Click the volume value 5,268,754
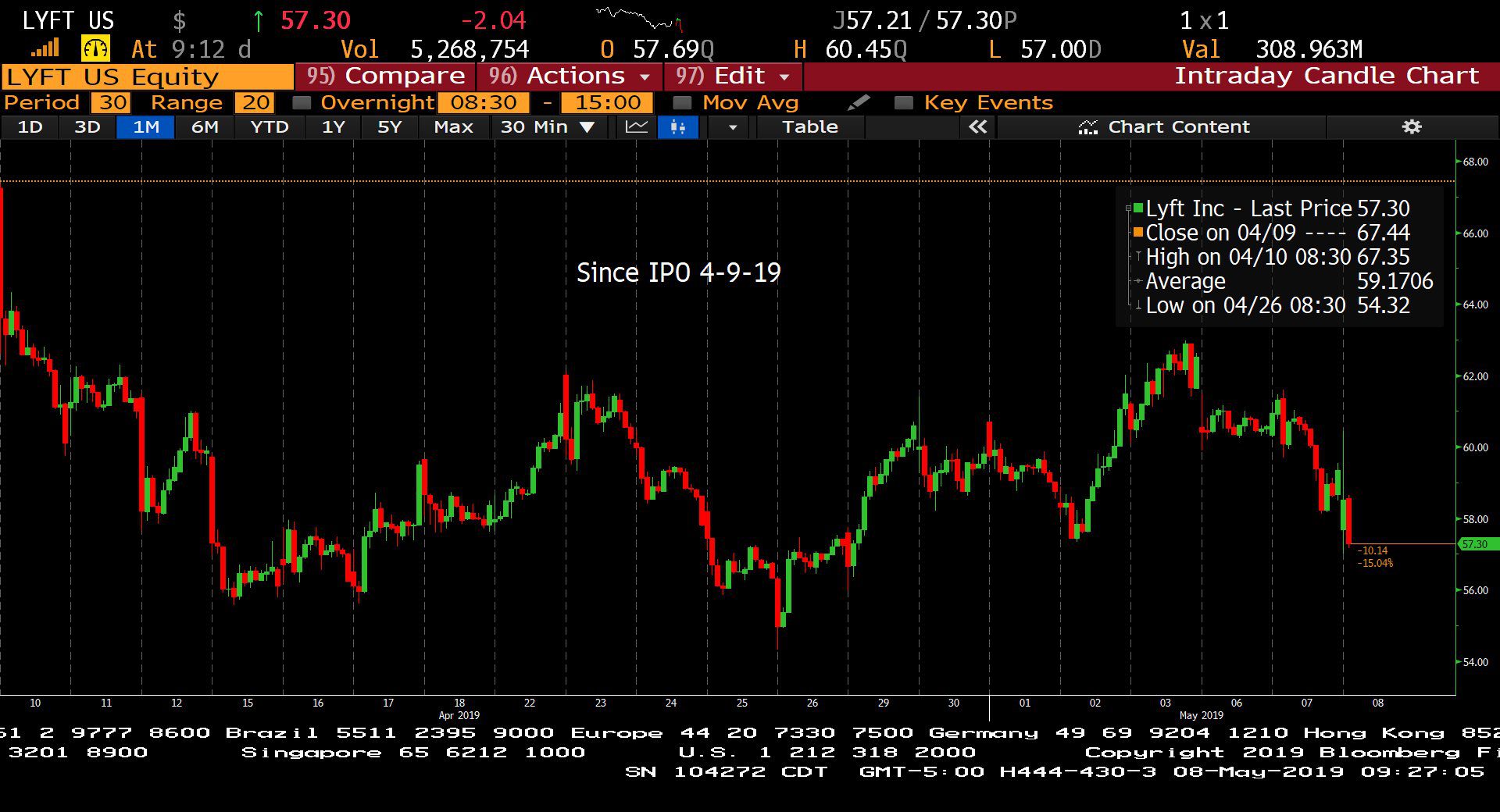 tap(470, 50)
